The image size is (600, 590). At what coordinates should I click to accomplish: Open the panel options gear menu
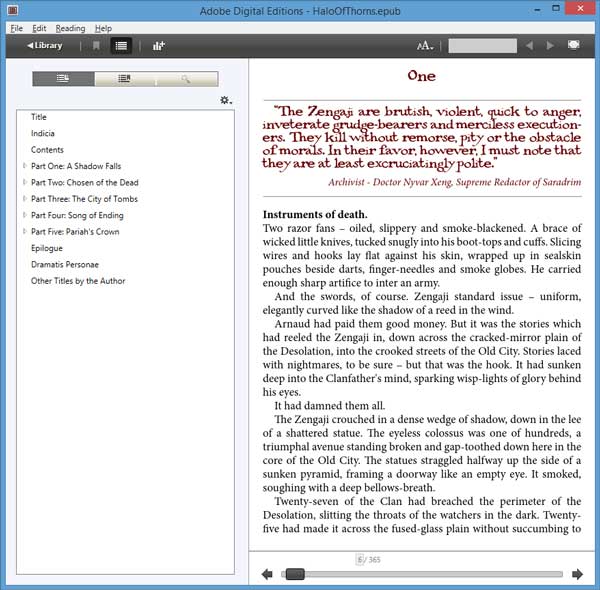point(225,100)
